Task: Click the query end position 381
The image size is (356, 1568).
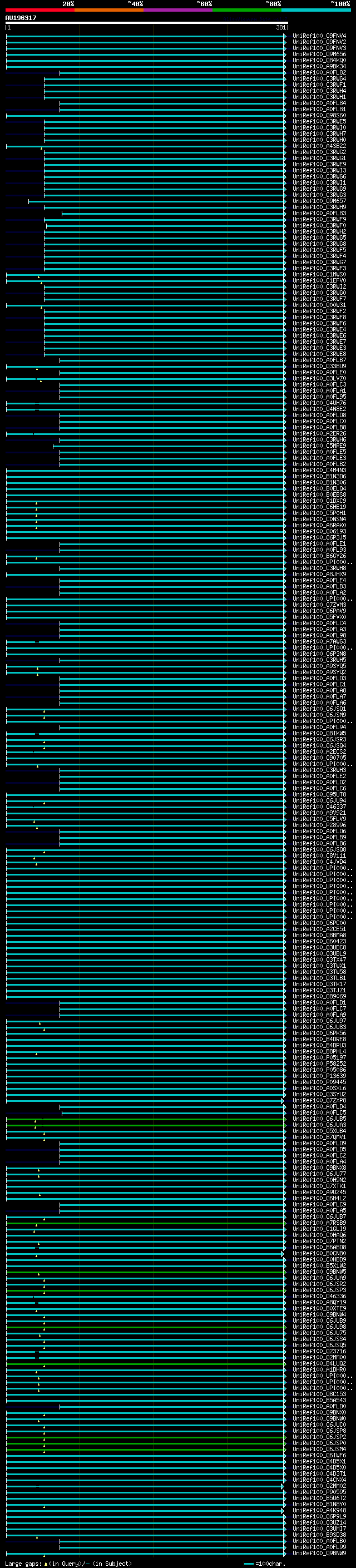Action: coord(280,28)
